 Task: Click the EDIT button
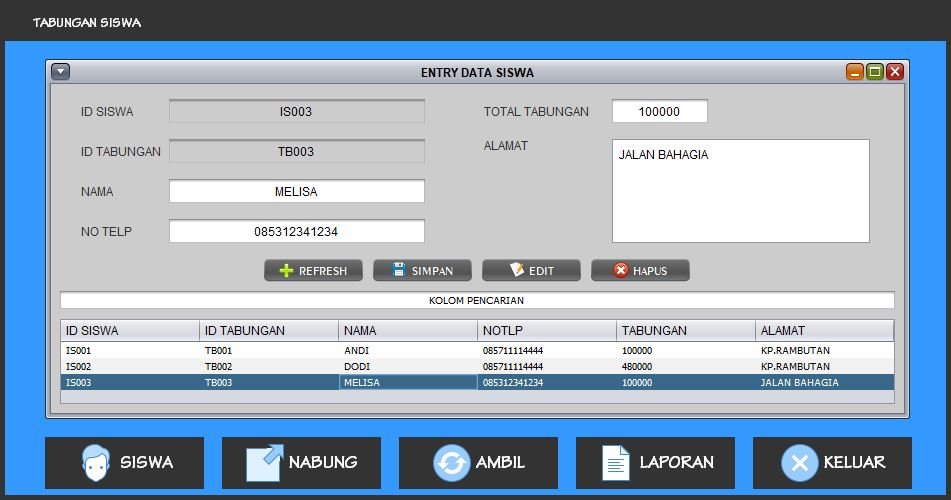click(x=531, y=271)
